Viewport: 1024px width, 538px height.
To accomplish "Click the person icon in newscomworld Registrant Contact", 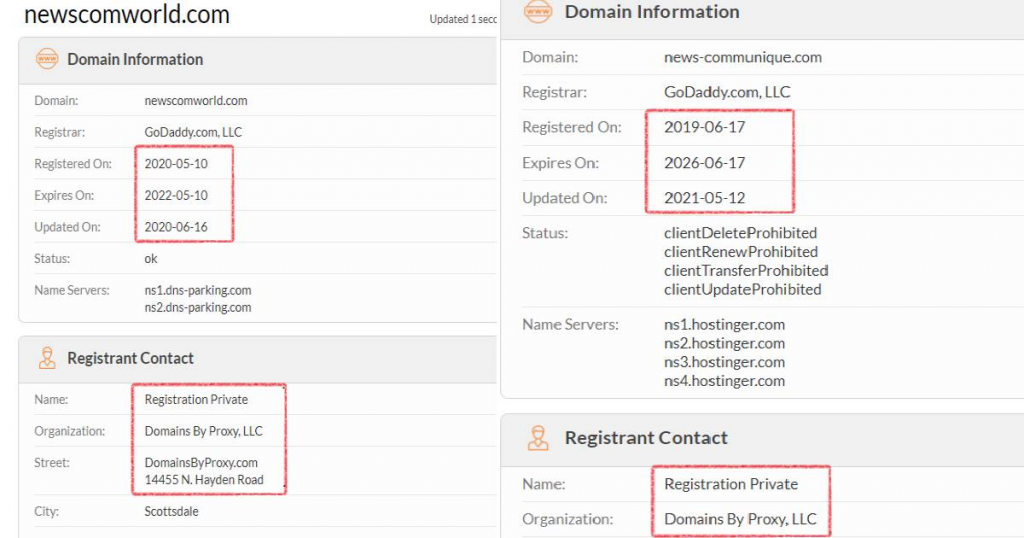I will [47, 358].
